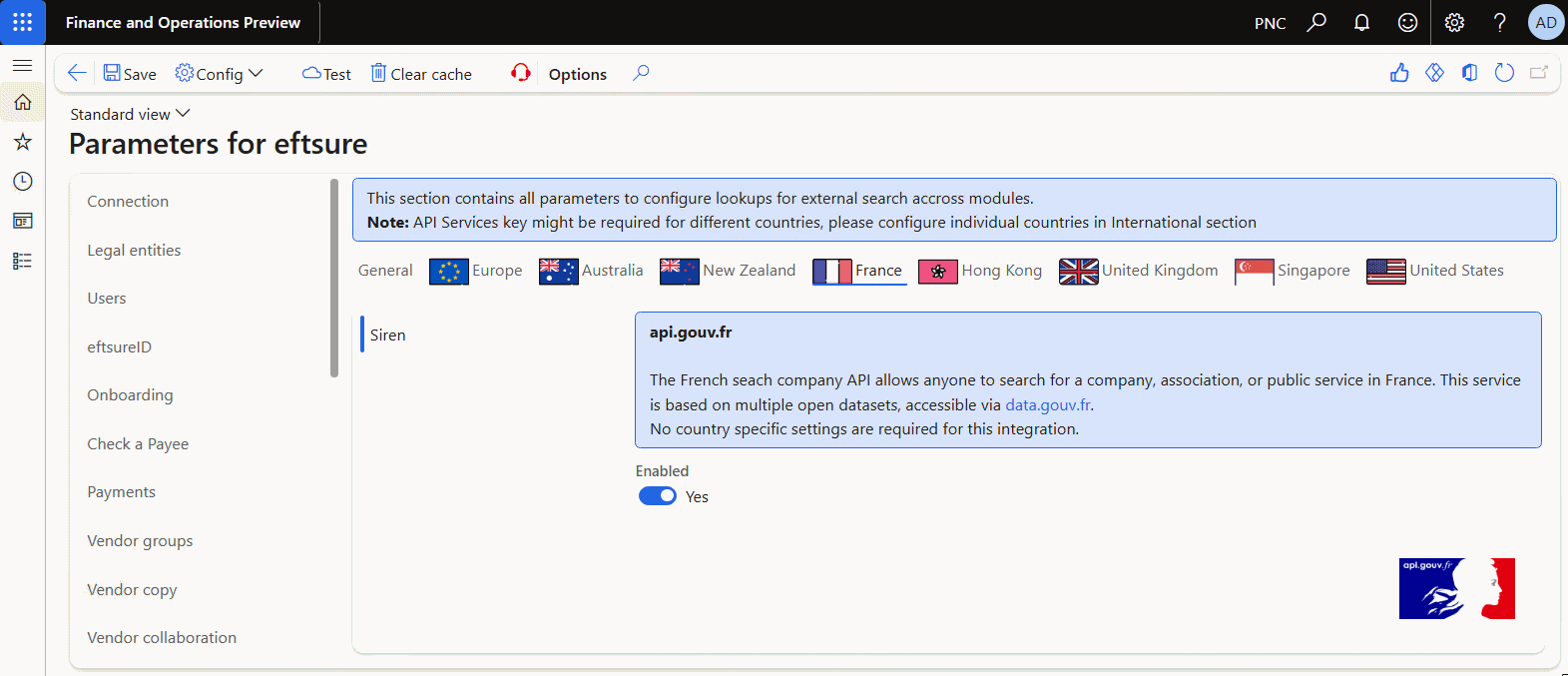Open the Vendor collaboration section

point(162,637)
